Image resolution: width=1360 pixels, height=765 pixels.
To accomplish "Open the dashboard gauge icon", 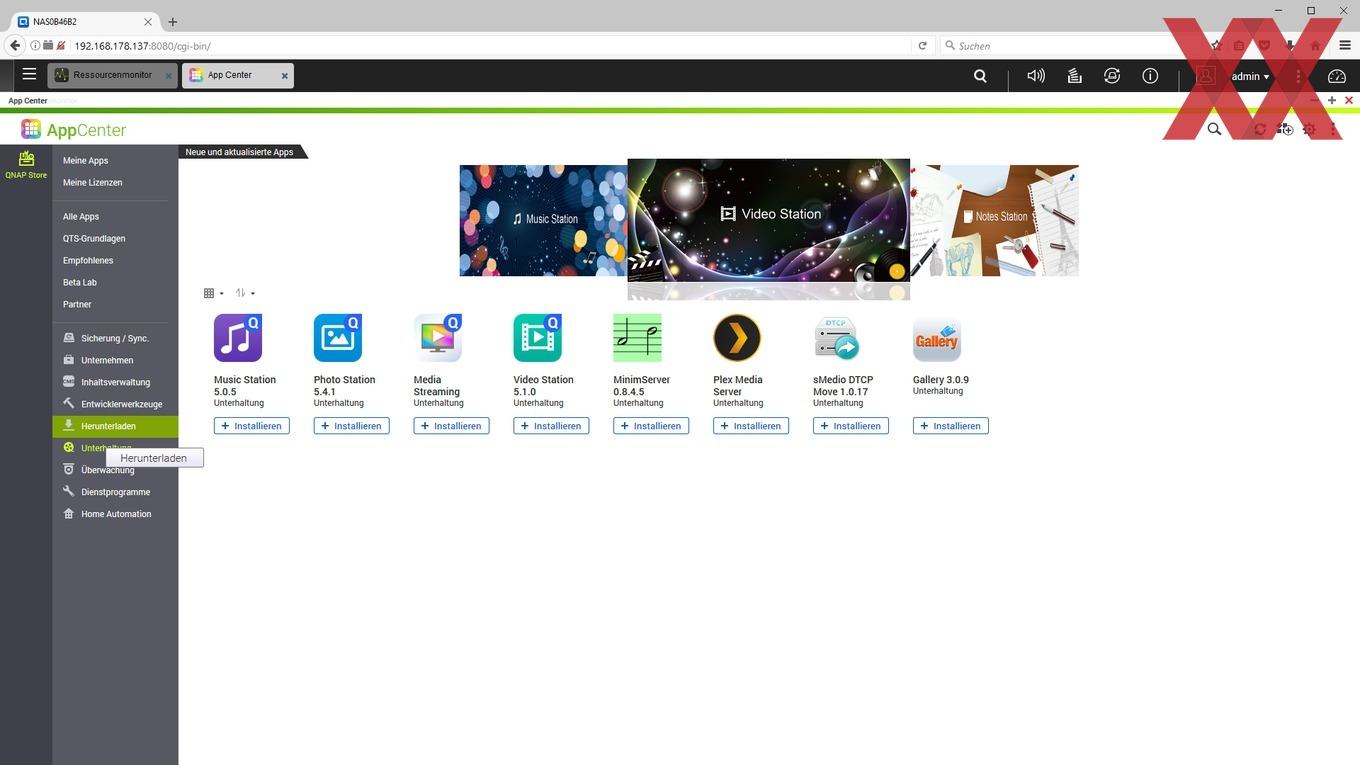I will coord(1337,76).
